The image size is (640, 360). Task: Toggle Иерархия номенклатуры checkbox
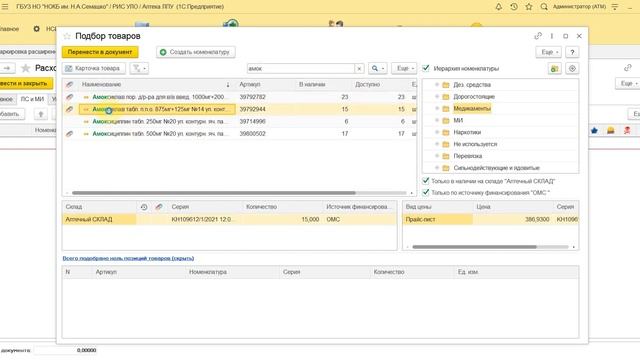point(426,68)
